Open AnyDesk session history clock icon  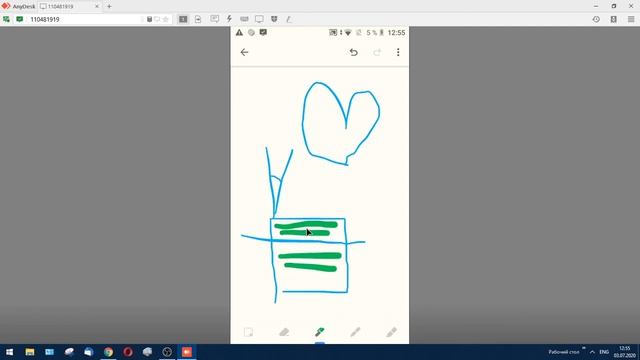[596, 19]
